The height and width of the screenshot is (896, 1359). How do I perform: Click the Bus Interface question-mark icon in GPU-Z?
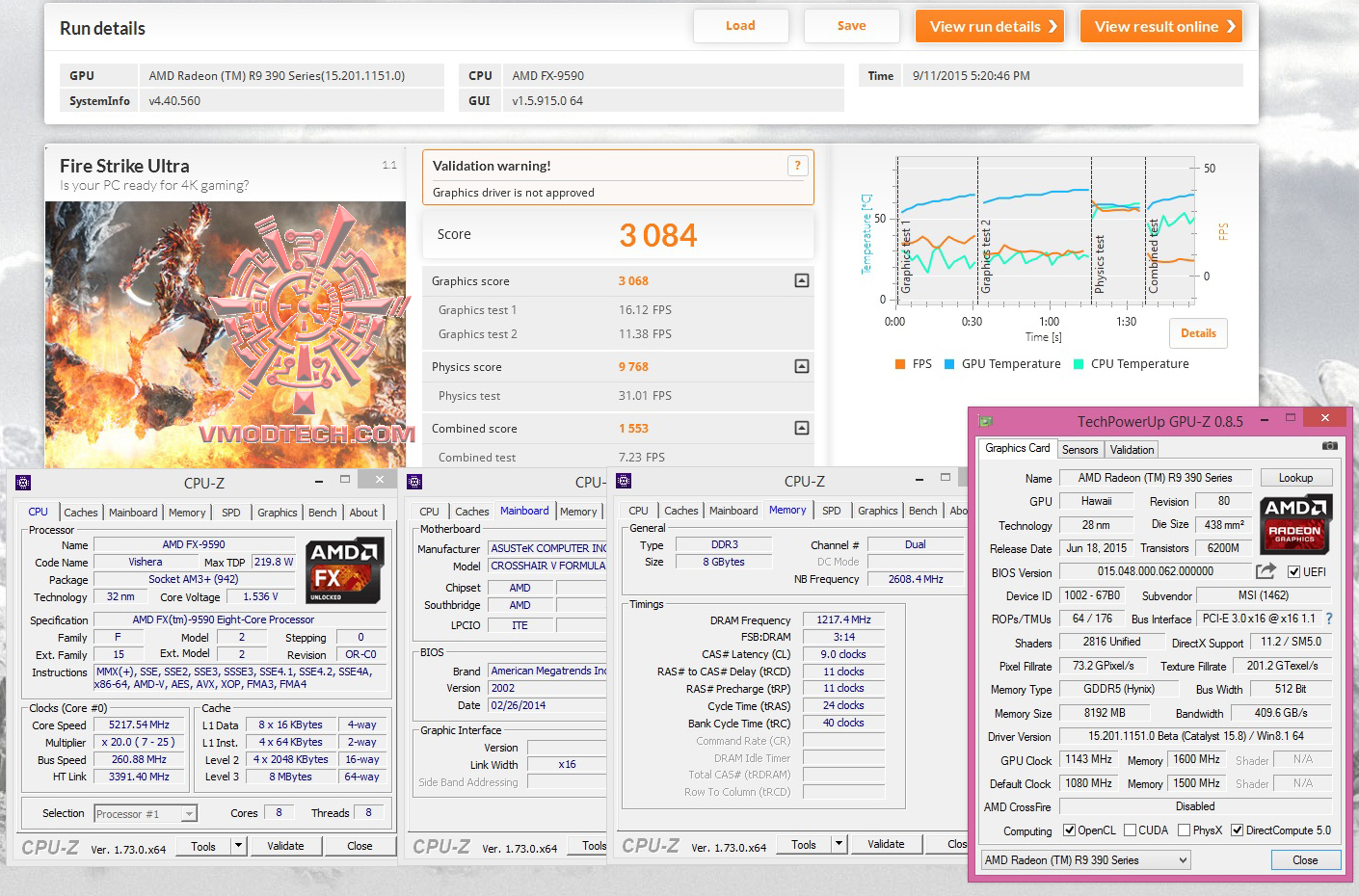coord(1329,619)
